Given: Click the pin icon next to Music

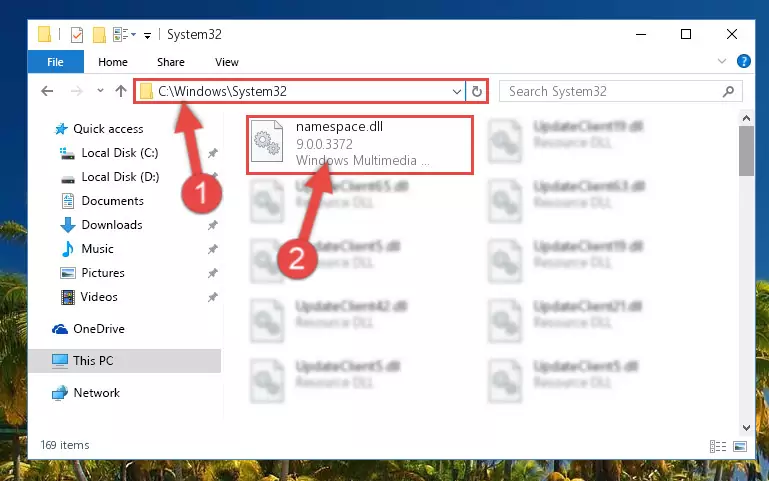Looking at the screenshot, I should tap(212, 250).
